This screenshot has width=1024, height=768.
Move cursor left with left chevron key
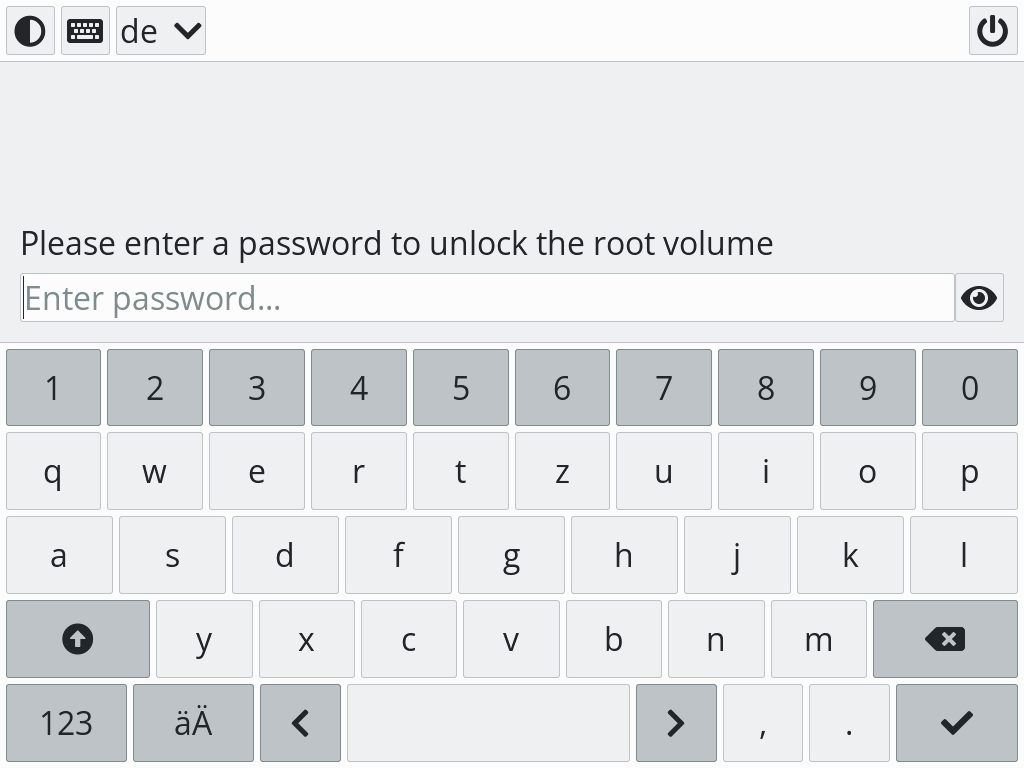(300, 723)
